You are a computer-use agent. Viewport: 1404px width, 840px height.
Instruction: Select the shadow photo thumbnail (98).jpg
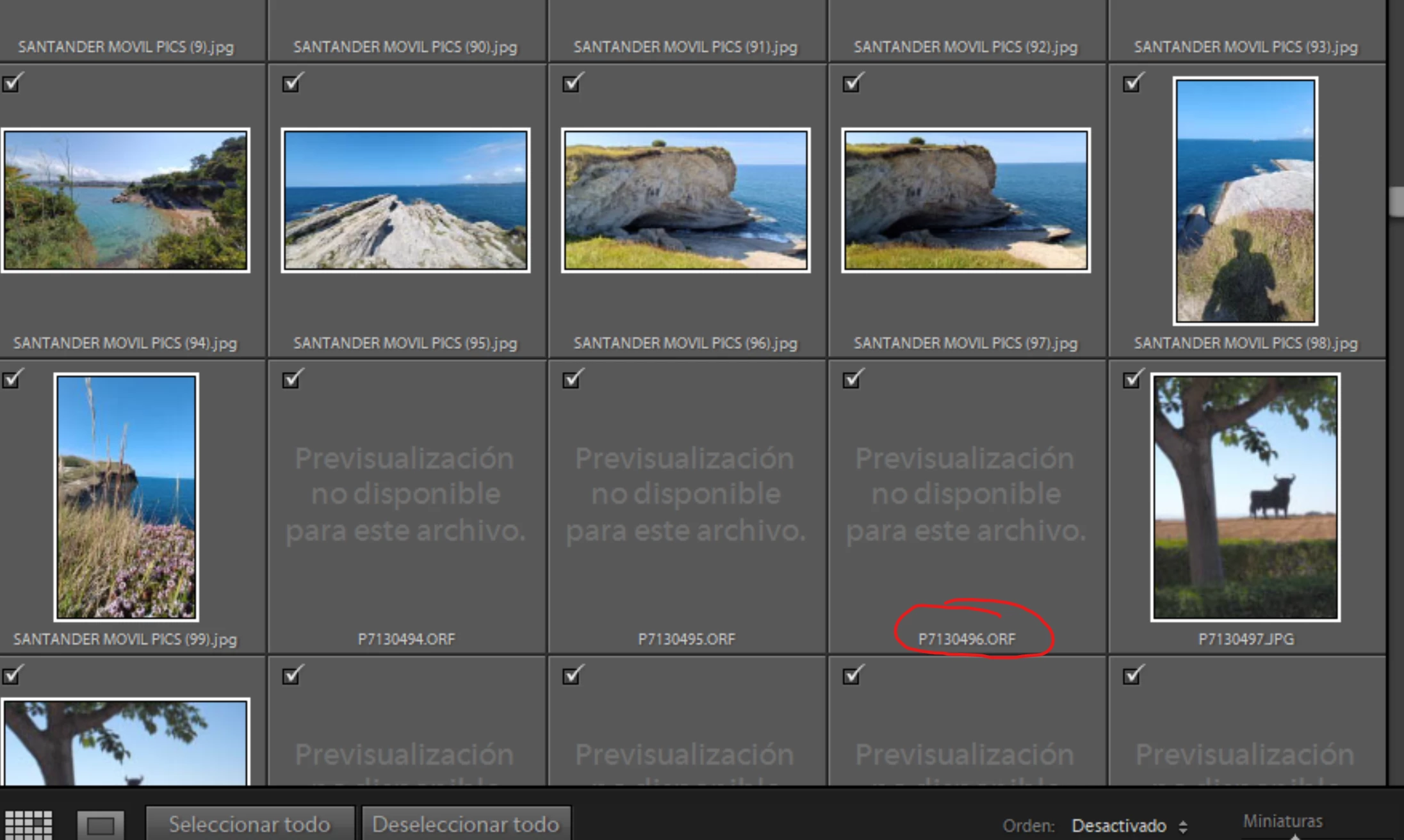(1245, 200)
